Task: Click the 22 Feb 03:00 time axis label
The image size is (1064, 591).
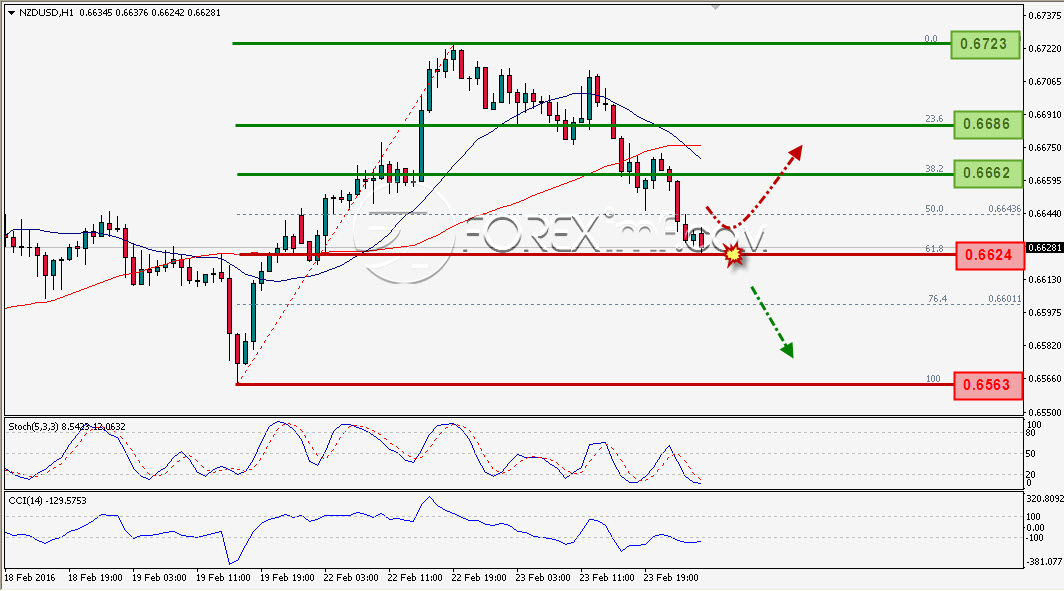Action: [x=351, y=578]
